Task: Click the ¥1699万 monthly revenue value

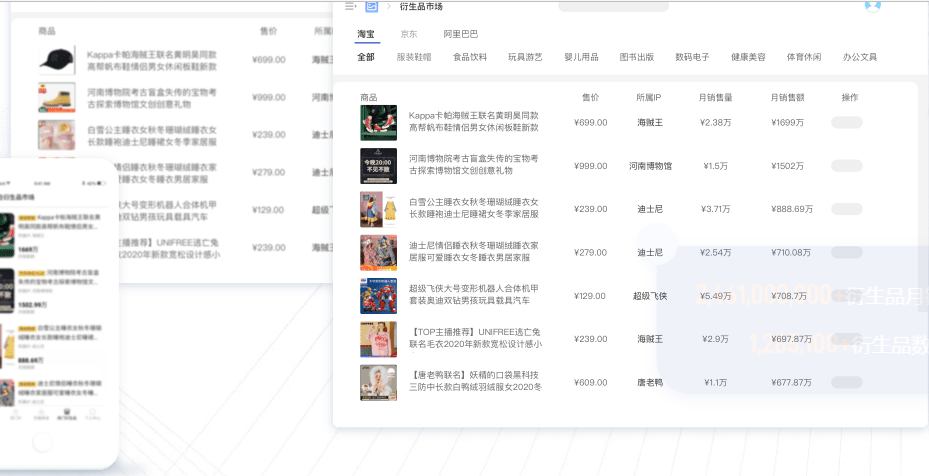Action: pos(787,123)
